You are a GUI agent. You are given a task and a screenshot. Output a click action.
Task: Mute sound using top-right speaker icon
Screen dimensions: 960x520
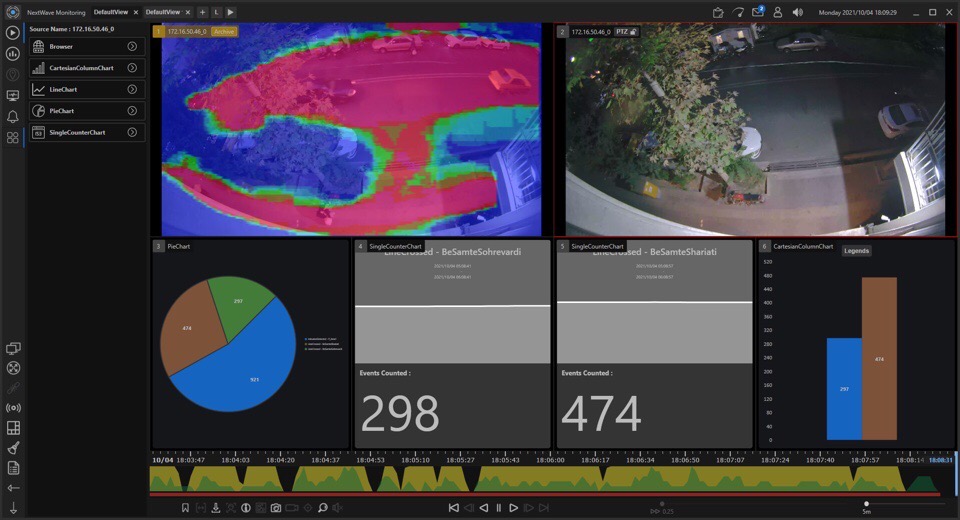pyautogui.click(x=798, y=12)
